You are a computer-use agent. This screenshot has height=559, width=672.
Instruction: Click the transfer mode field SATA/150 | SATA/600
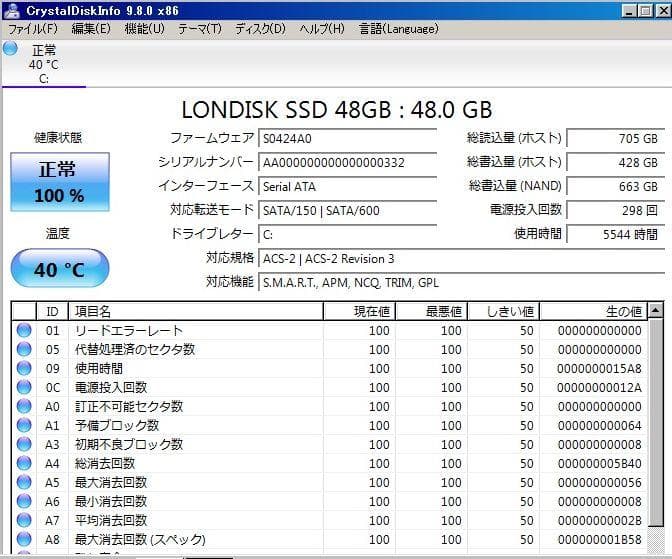pos(348,210)
